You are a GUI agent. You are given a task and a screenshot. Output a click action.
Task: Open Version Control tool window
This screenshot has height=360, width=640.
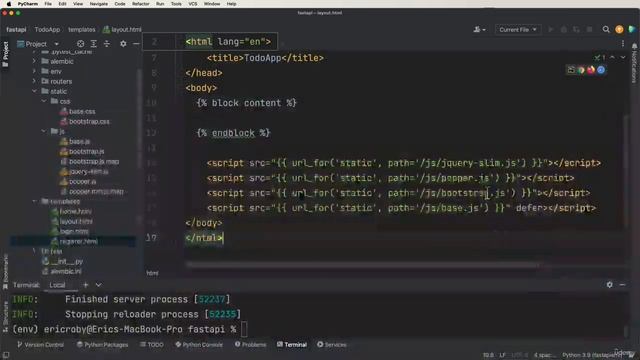tap(40, 345)
